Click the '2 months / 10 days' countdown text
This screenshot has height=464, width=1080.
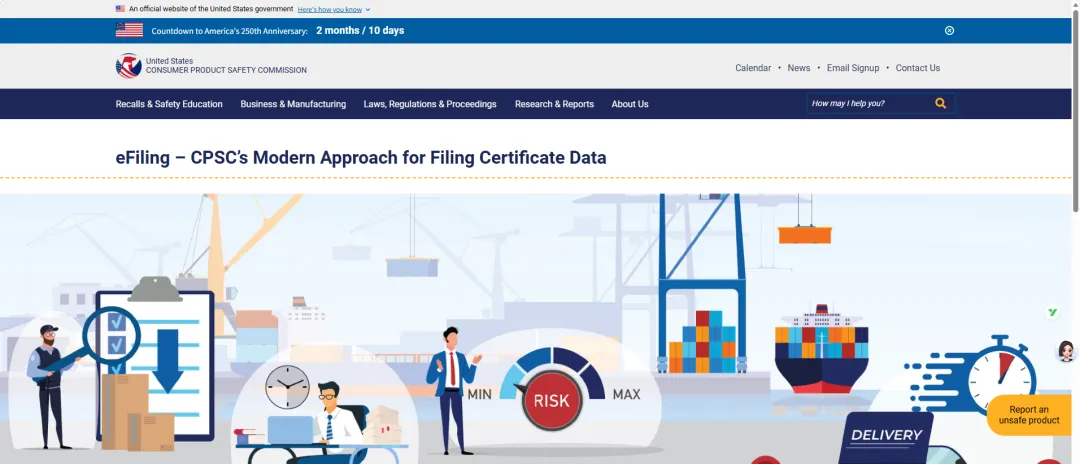[360, 30]
